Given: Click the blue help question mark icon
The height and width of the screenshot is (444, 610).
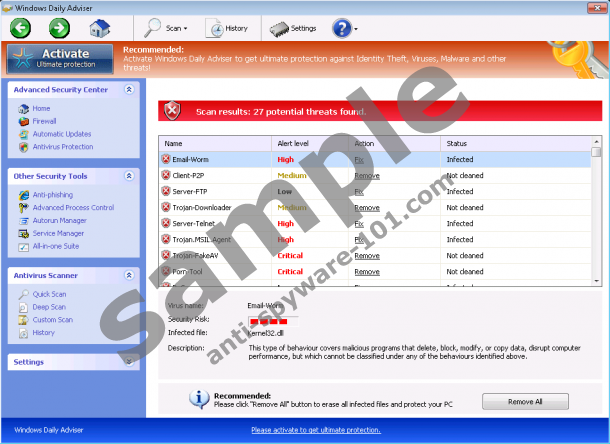Looking at the screenshot, I should pyautogui.click(x=341, y=28).
